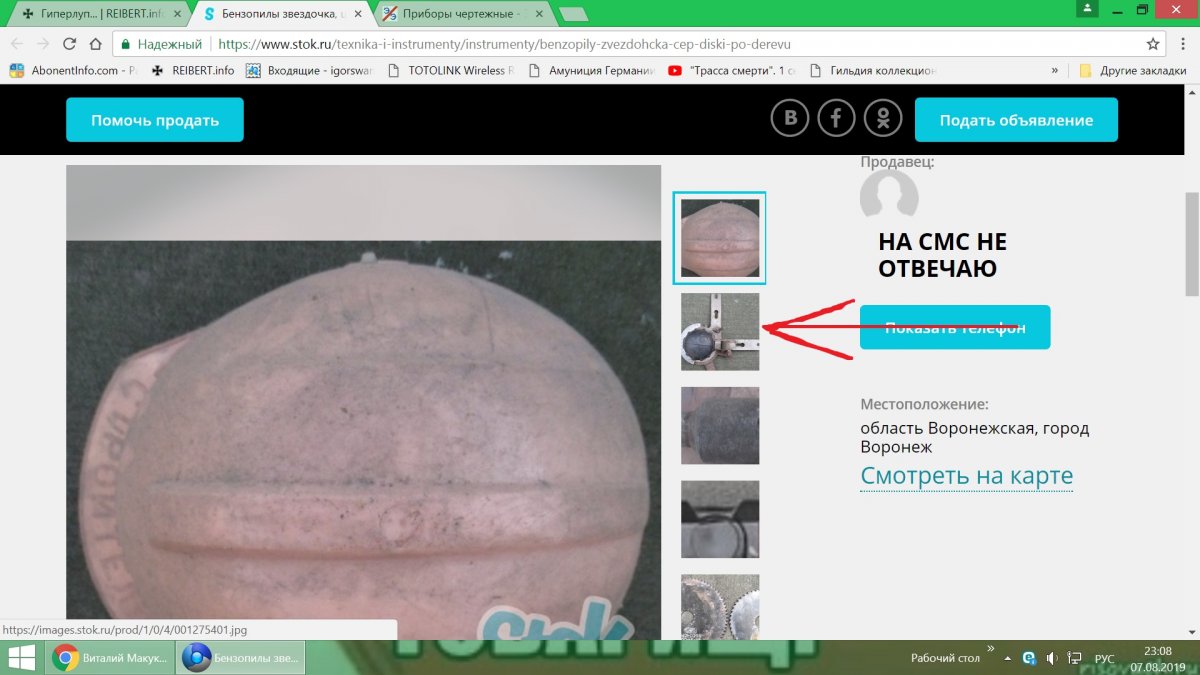The width and height of the screenshot is (1200, 675).
Task: Select the third dark cylinder thumbnail
Action: pyautogui.click(x=720, y=425)
